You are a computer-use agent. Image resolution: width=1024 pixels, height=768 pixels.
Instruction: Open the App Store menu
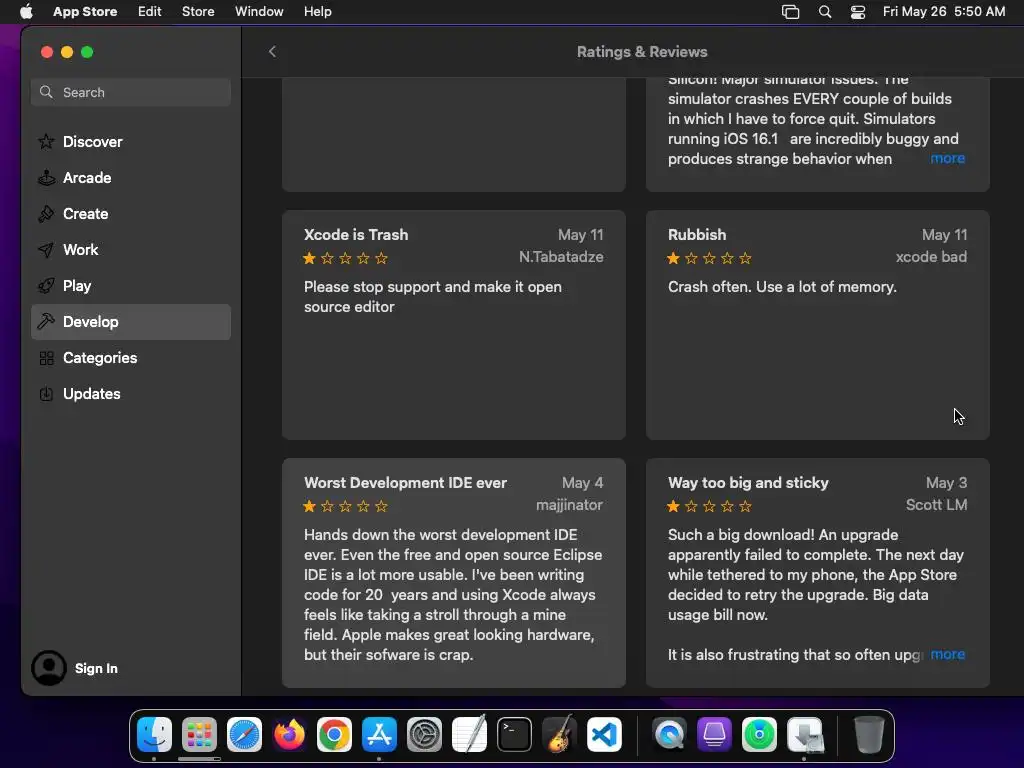point(85,11)
